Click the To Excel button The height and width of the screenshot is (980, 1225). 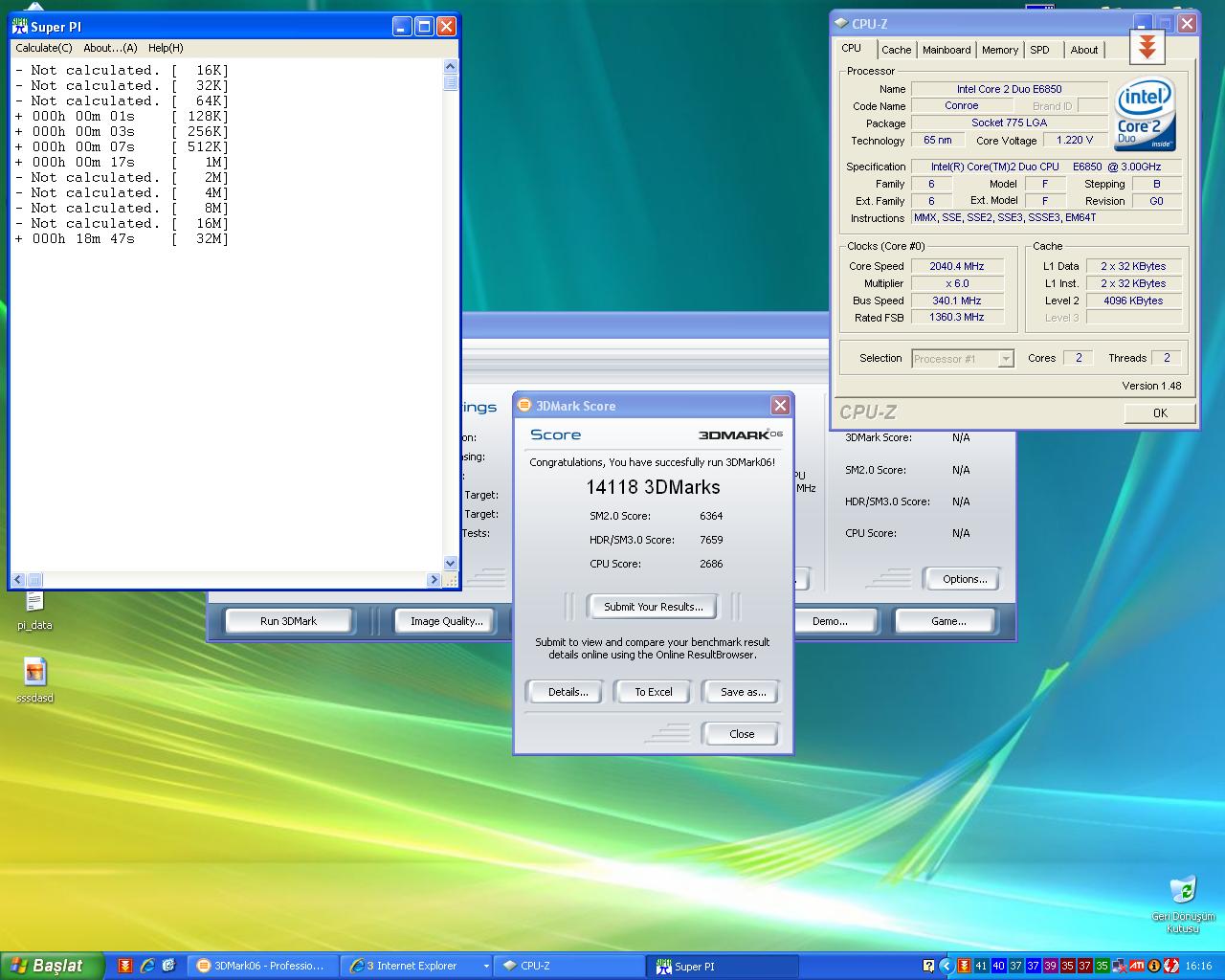(654, 692)
